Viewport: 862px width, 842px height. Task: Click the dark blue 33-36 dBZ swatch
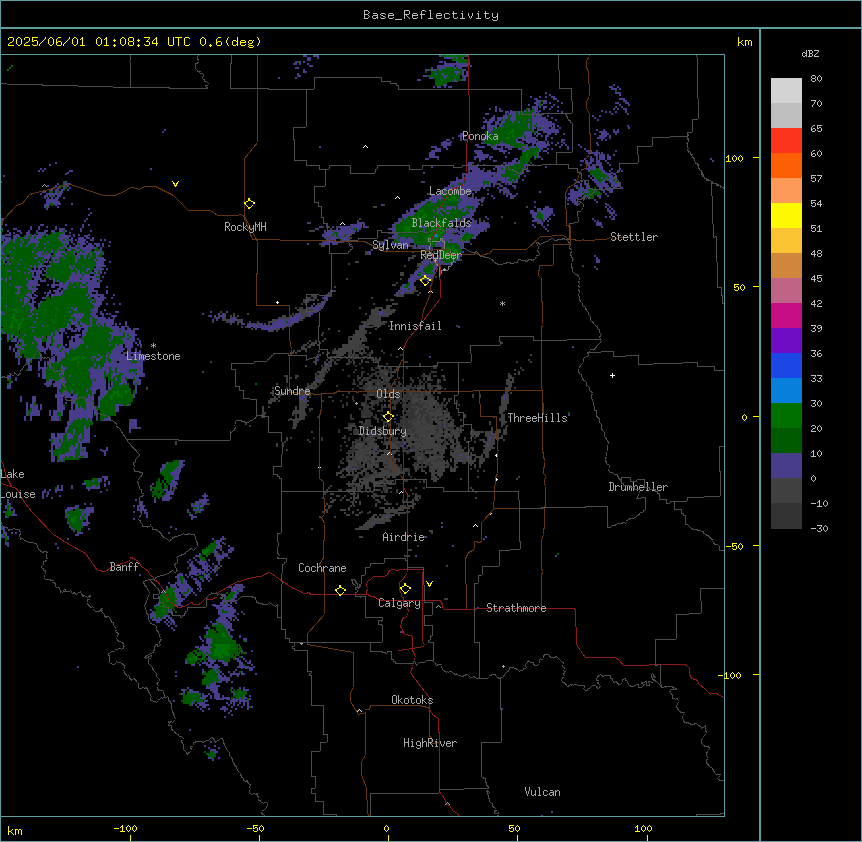[x=786, y=365]
